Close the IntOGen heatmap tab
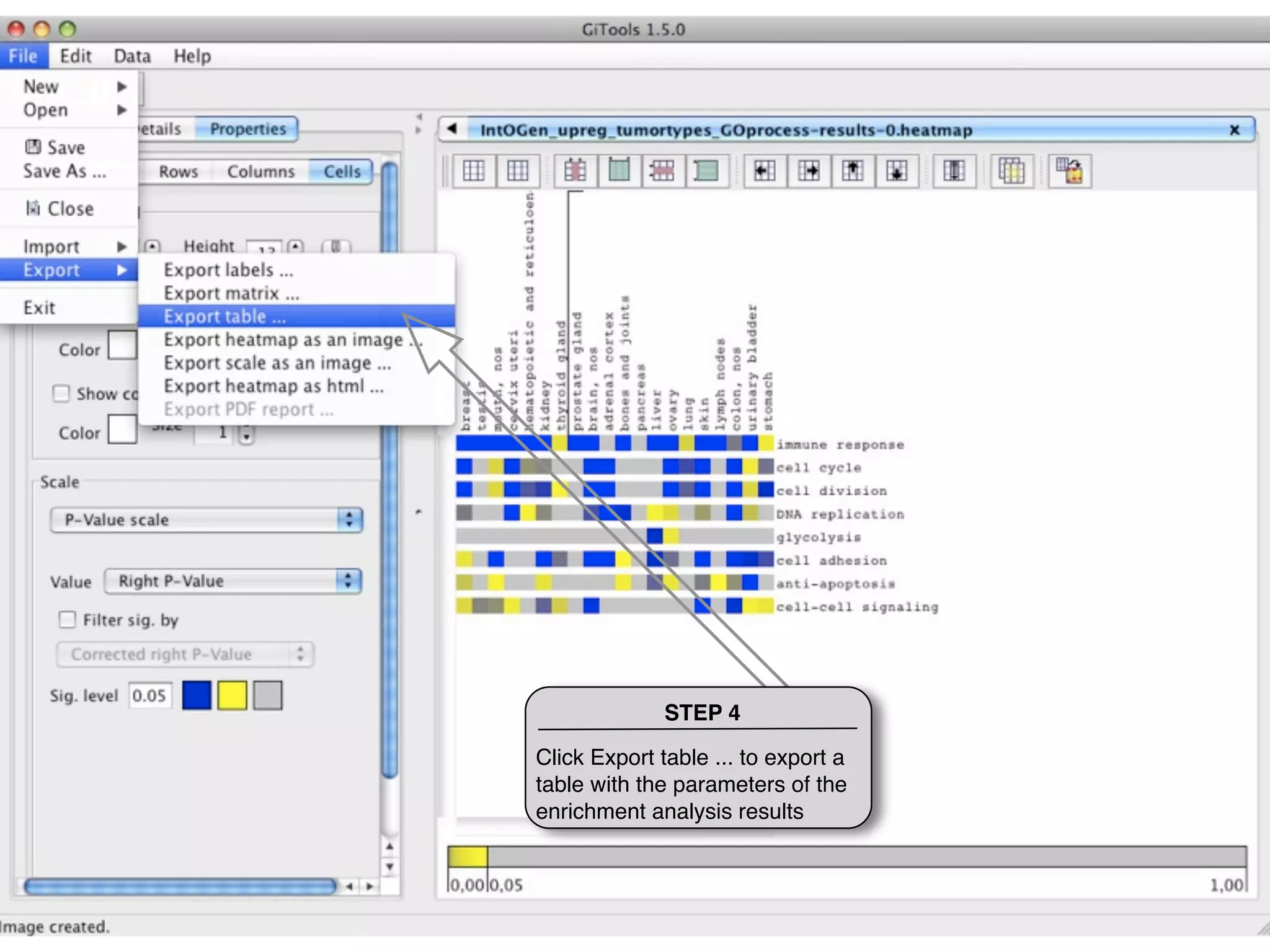This screenshot has height=952, width=1270. tap(1234, 130)
